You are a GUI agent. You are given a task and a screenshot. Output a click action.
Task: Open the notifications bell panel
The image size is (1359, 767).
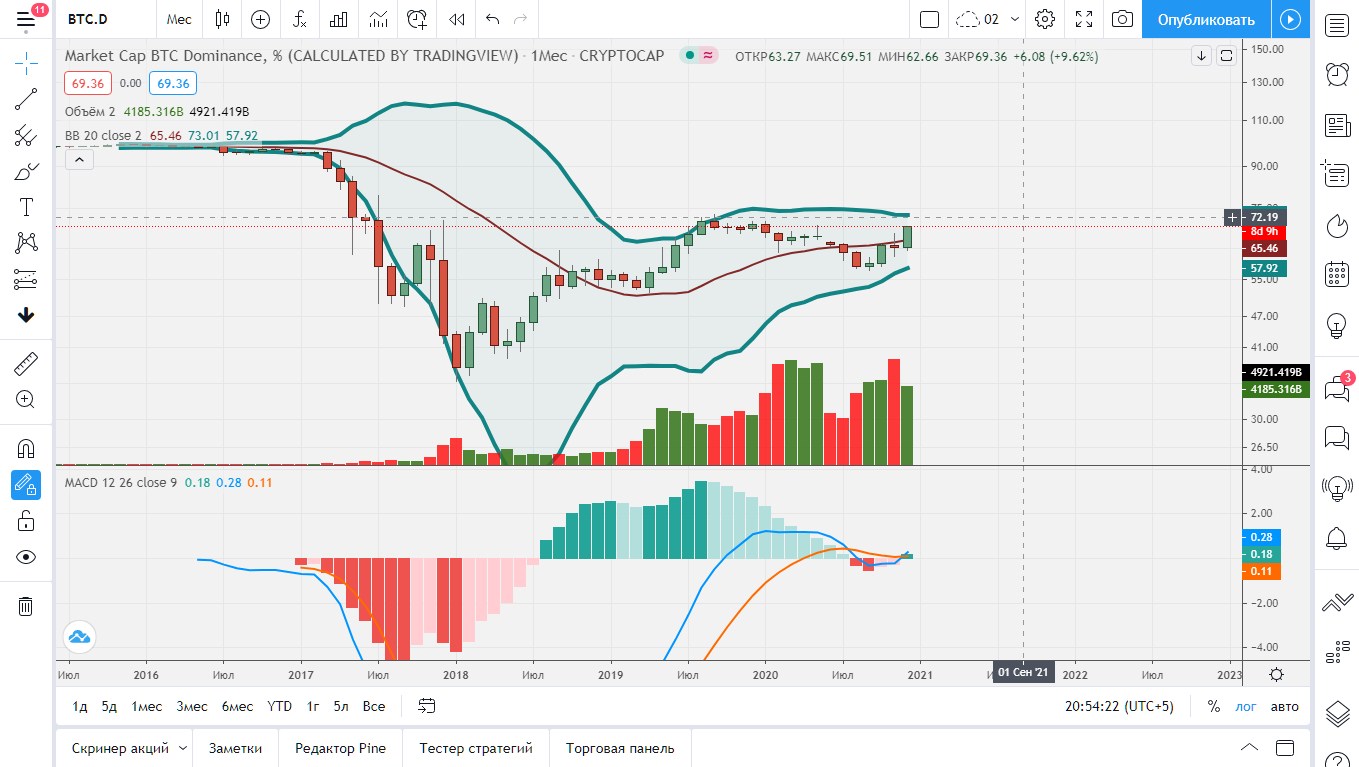(x=1336, y=538)
